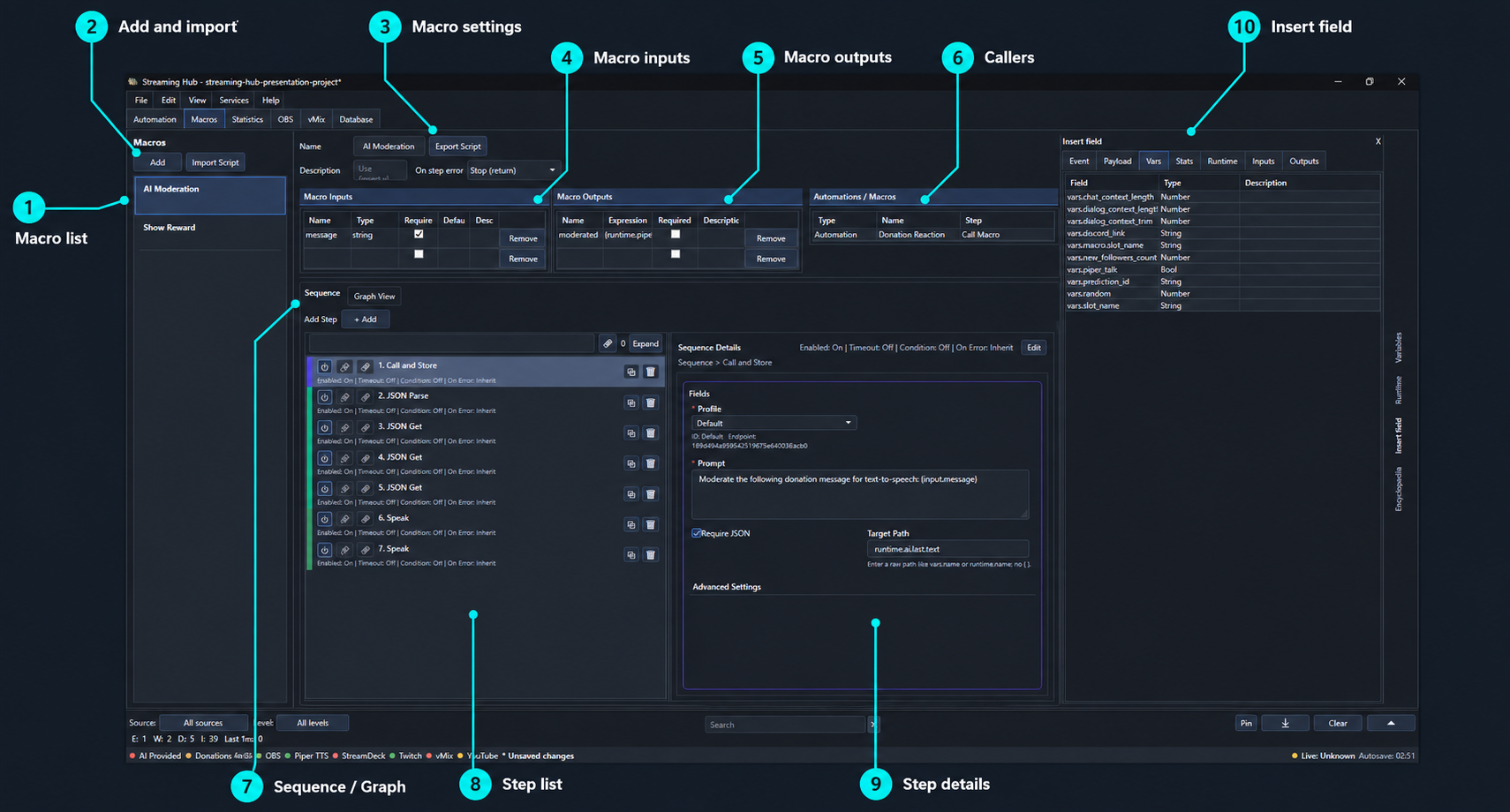This screenshot has width=1510, height=812.
Task: Open the Profile 'Default' dropdown
Action: click(774, 423)
